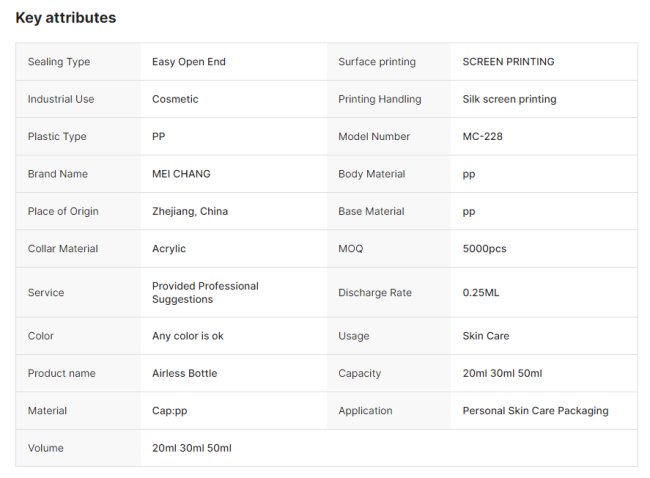Click the Industrial Use label

[61, 99]
